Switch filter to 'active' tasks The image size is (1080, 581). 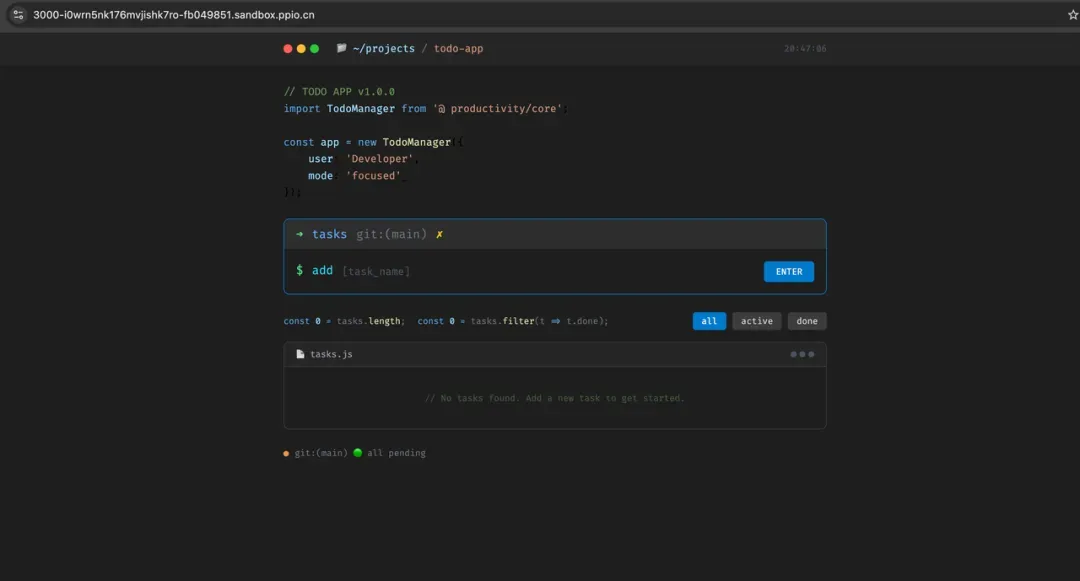pos(756,321)
